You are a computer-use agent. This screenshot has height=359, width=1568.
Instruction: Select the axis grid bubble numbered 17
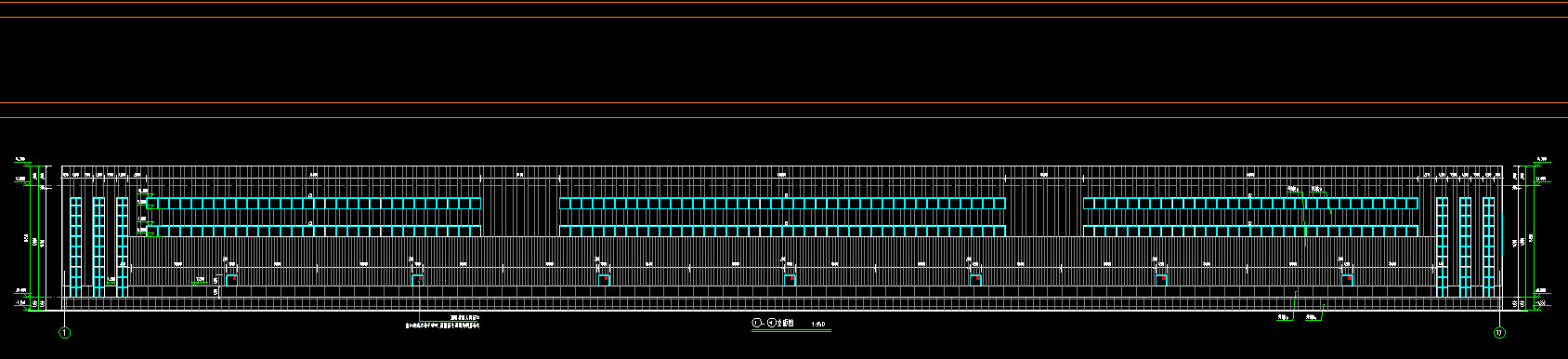pos(1499,331)
